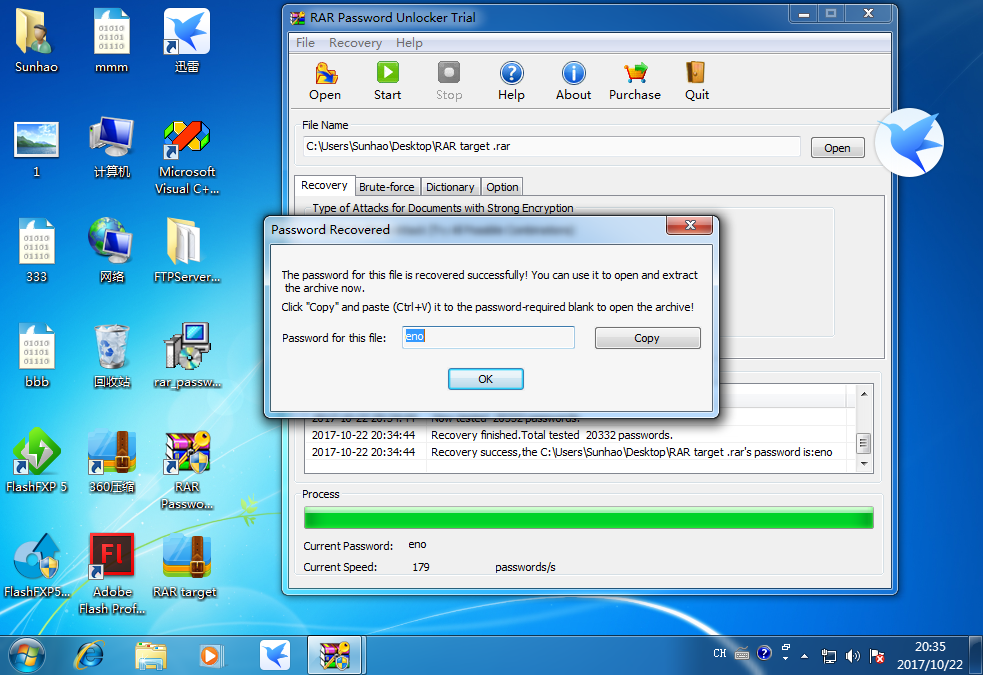Image resolution: width=983 pixels, height=675 pixels.
Task: Select the 回收站 recycle bin icon
Action: click(x=112, y=356)
